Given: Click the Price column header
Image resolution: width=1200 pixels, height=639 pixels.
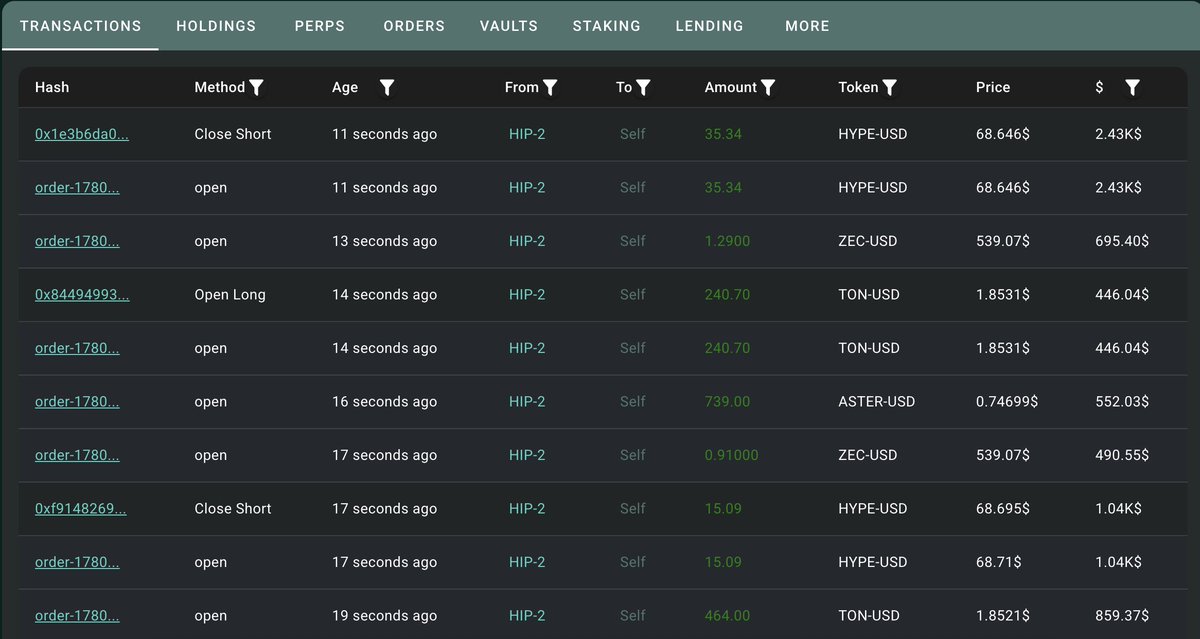Looking at the screenshot, I should coord(993,88).
